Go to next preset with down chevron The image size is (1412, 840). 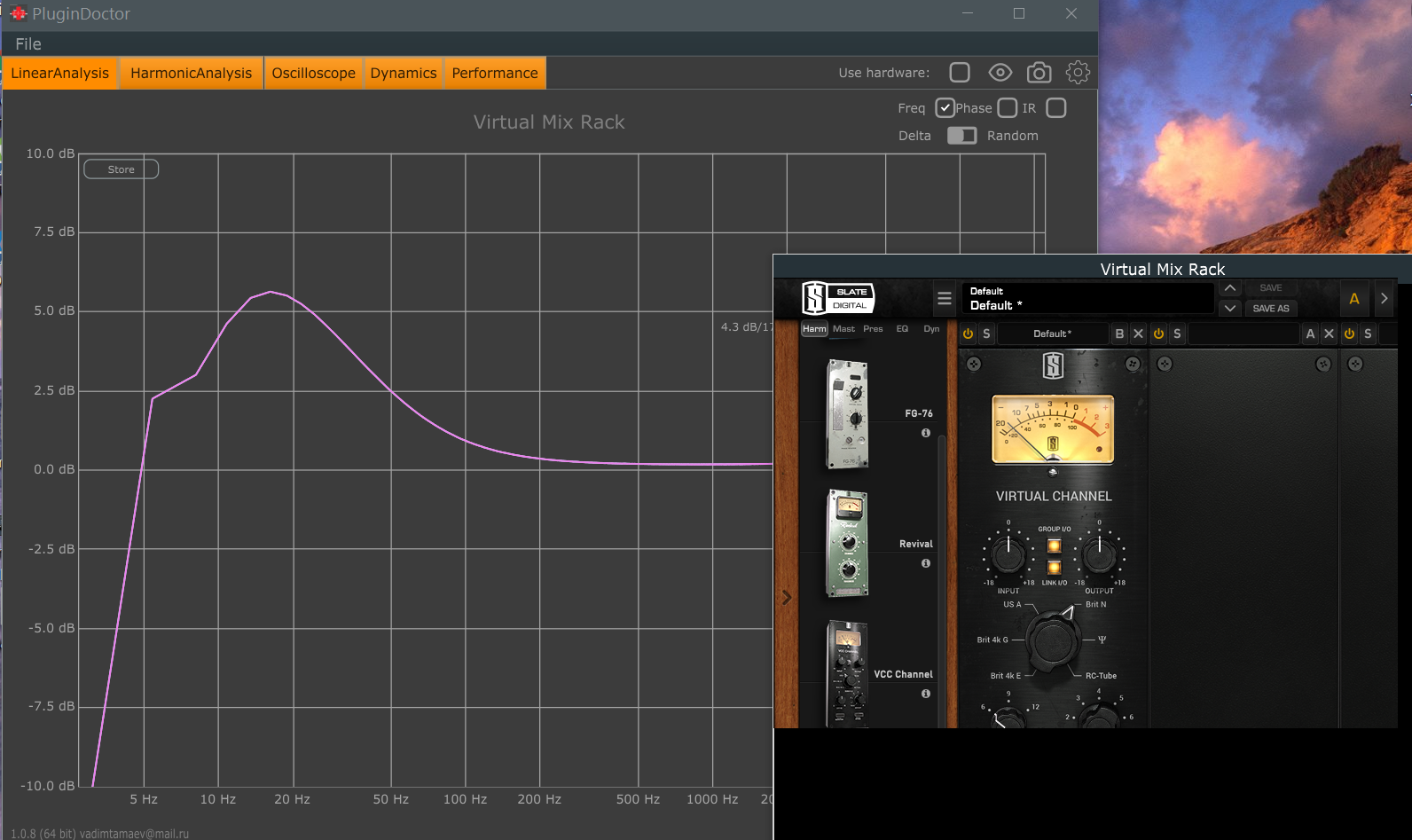pyautogui.click(x=1230, y=309)
